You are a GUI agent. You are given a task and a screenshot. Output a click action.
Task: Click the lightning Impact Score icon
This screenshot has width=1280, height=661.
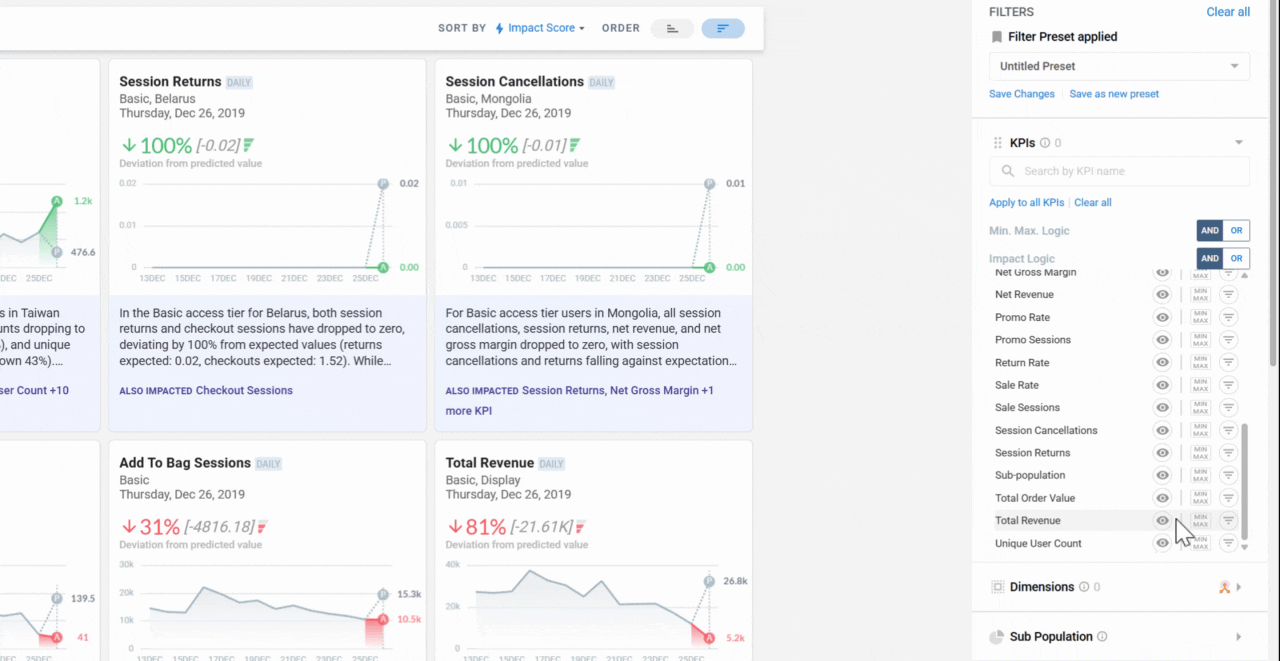(x=500, y=28)
